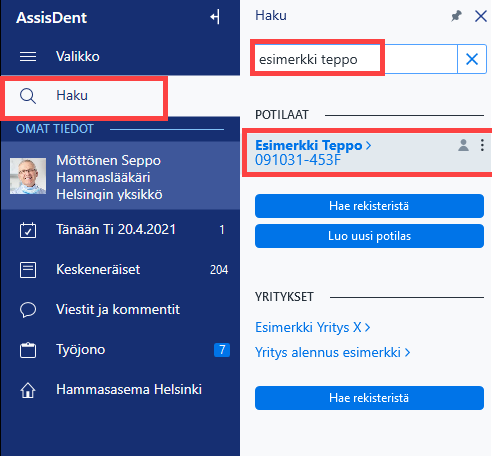Open company Esimerkki Yritys X

(x=313, y=327)
